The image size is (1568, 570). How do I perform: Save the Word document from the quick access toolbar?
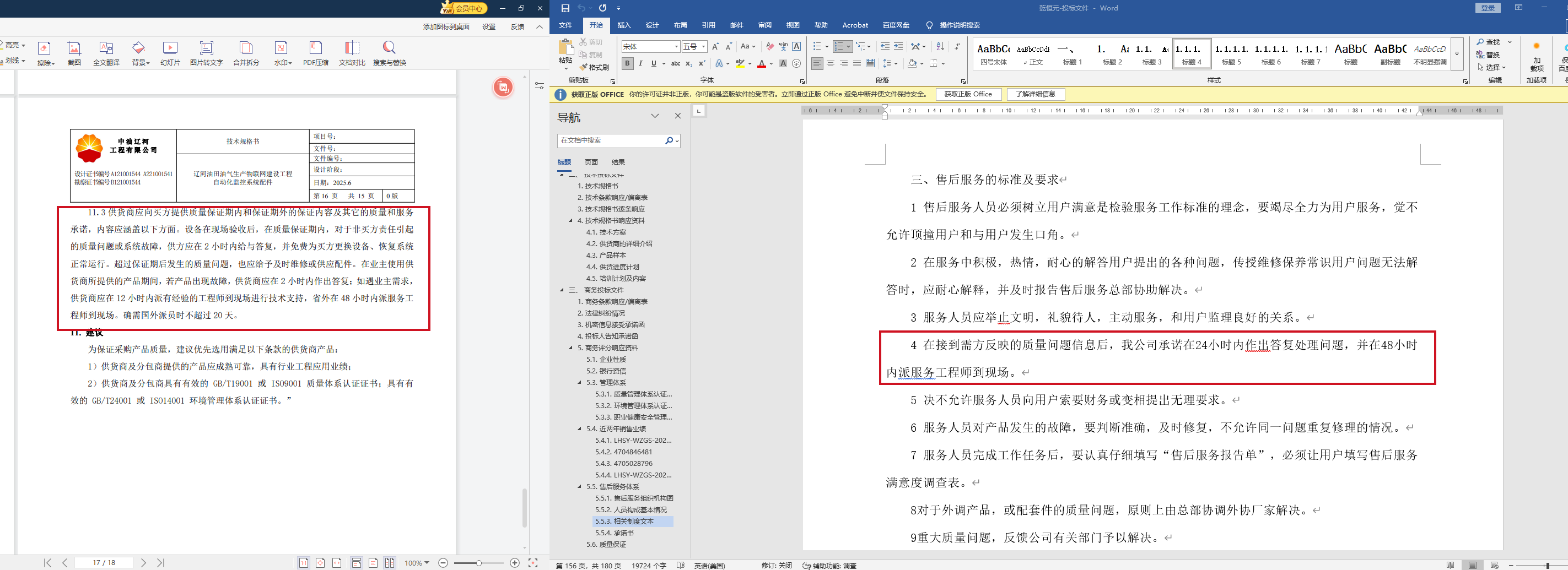click(565, 8)
